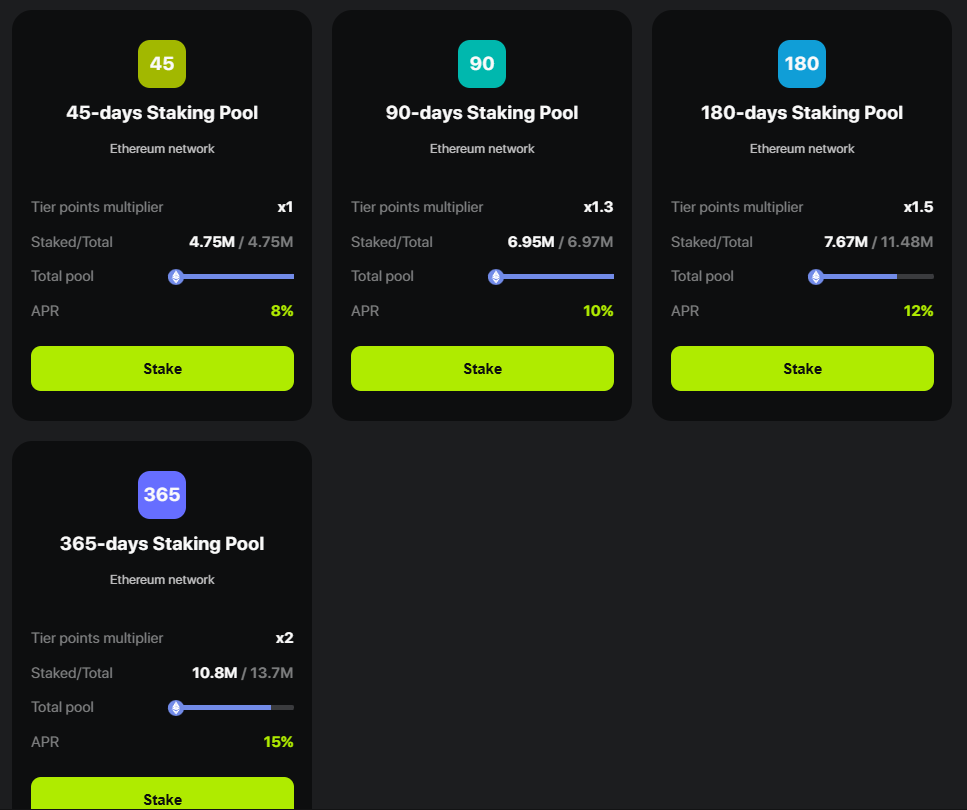This screenshot has width=967, height=810.
Task: Click the 90-days total pool progress bar
Action: [551, 277]
